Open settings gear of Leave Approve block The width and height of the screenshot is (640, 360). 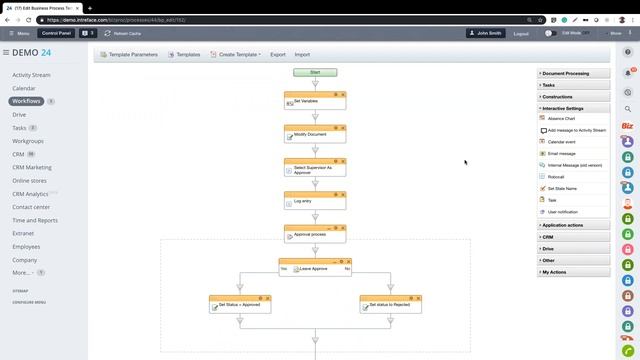click(x=342, y=262)
